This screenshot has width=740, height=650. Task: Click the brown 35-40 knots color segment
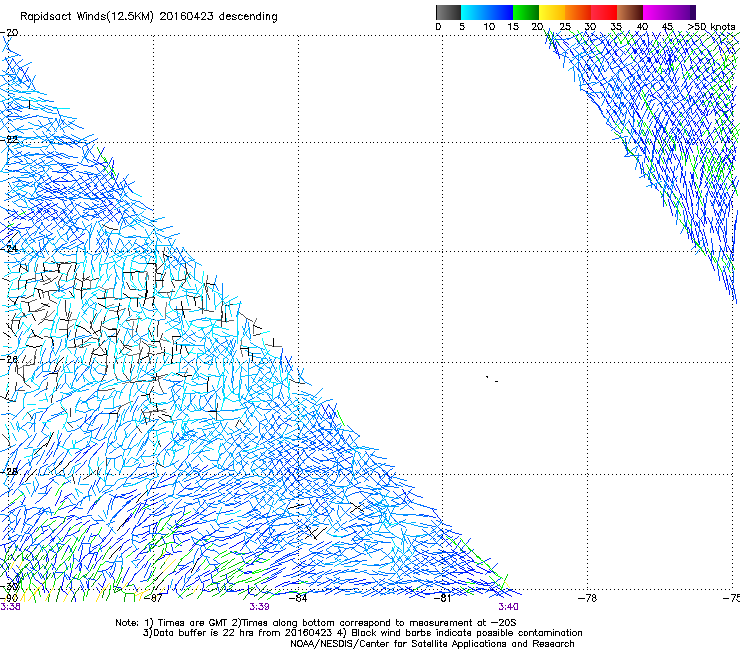pyautogui.click(x=630, y=12)
